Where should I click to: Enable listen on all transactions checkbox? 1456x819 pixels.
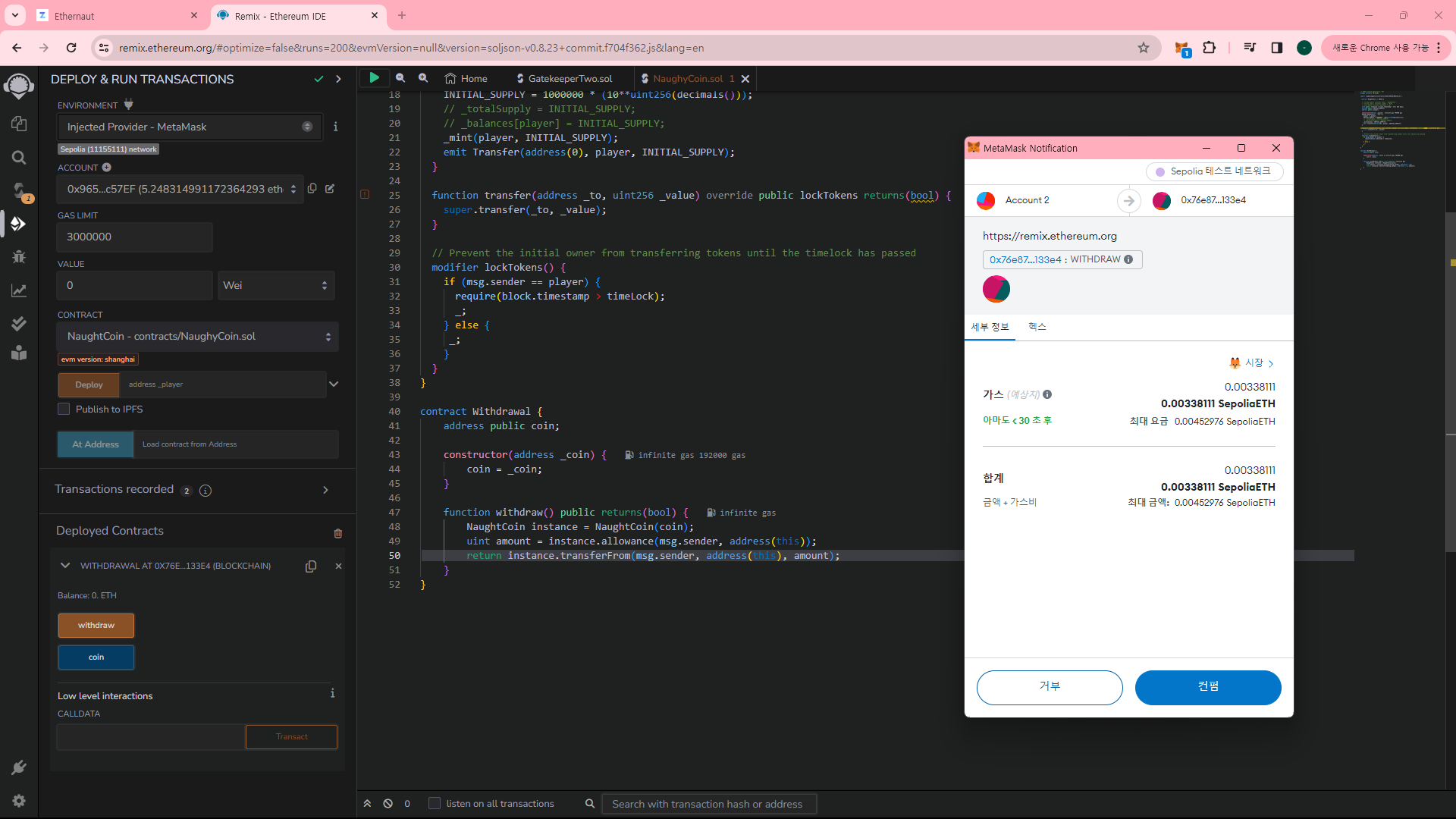point(435,803)
